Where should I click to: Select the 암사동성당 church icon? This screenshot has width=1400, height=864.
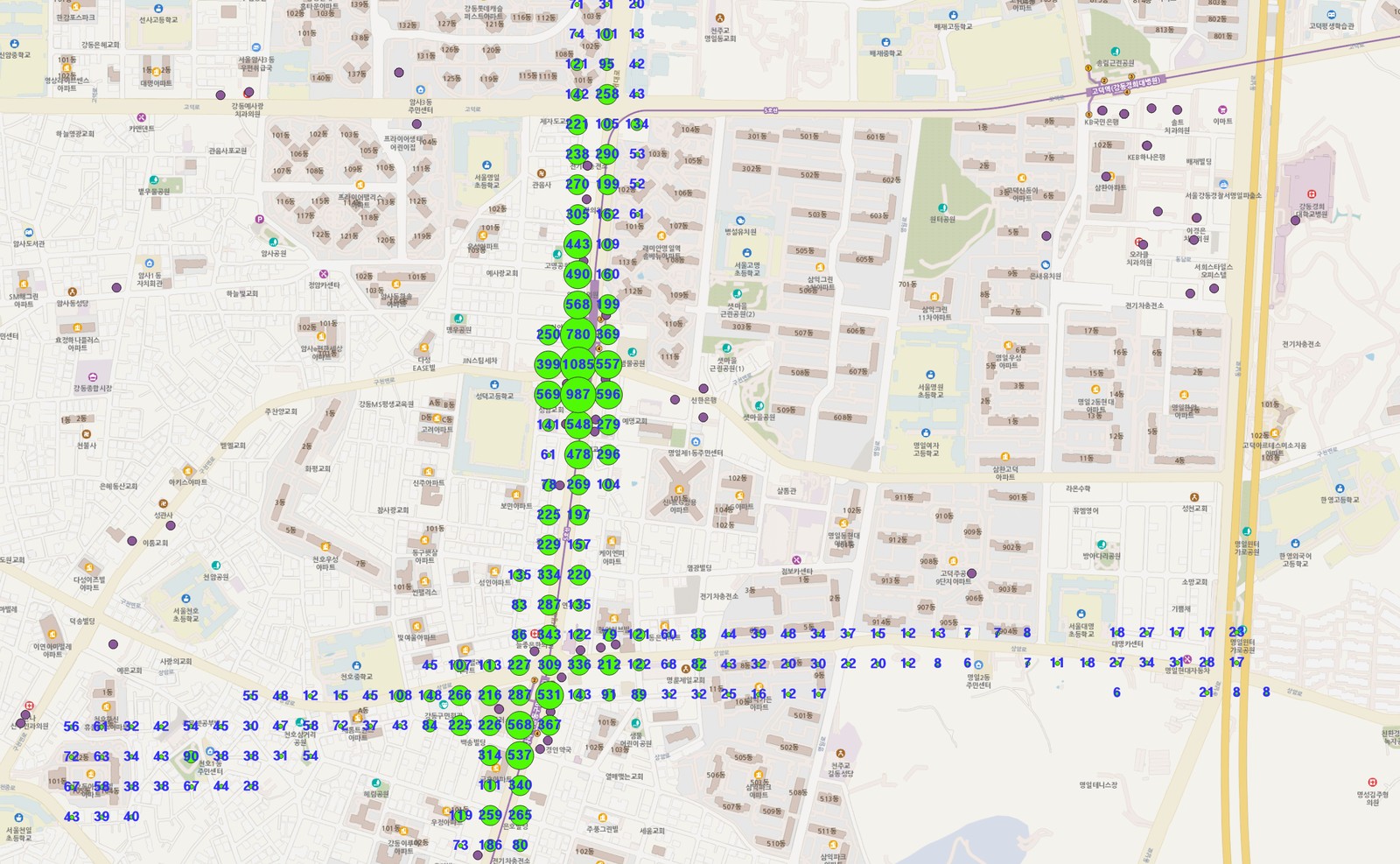(73, 292)
